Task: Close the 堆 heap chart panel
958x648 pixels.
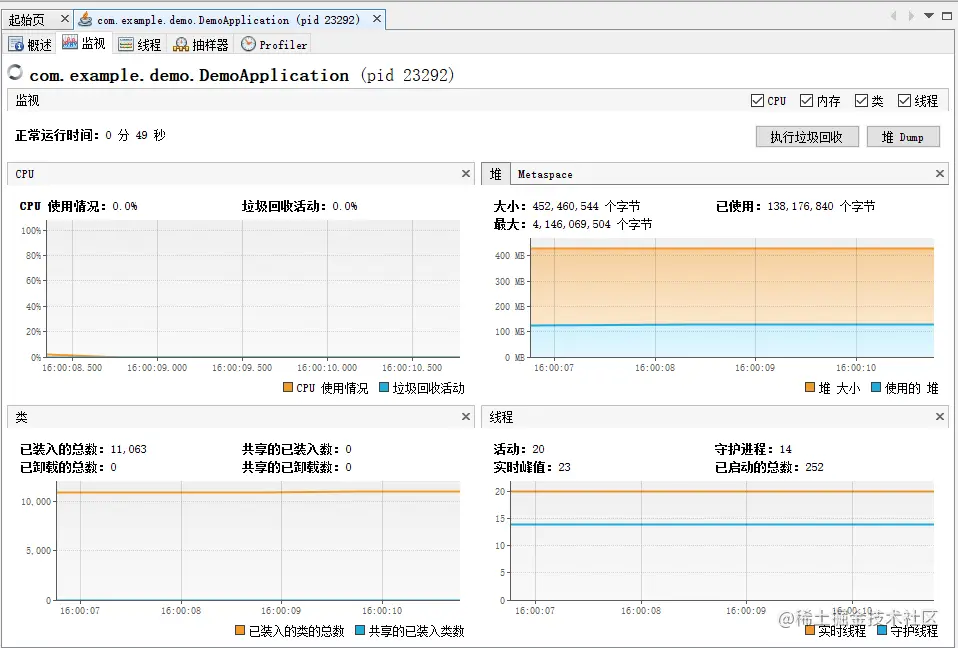Action: [x=940, y=173]
